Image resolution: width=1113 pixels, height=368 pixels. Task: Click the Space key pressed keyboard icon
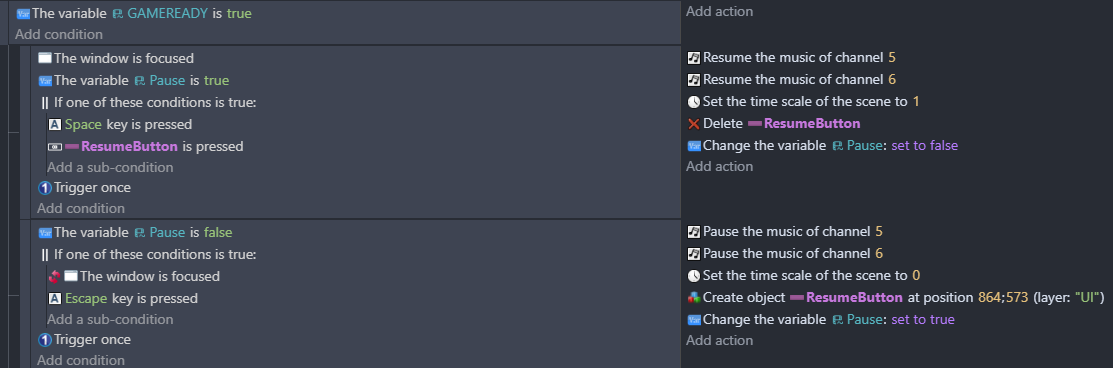55,124
